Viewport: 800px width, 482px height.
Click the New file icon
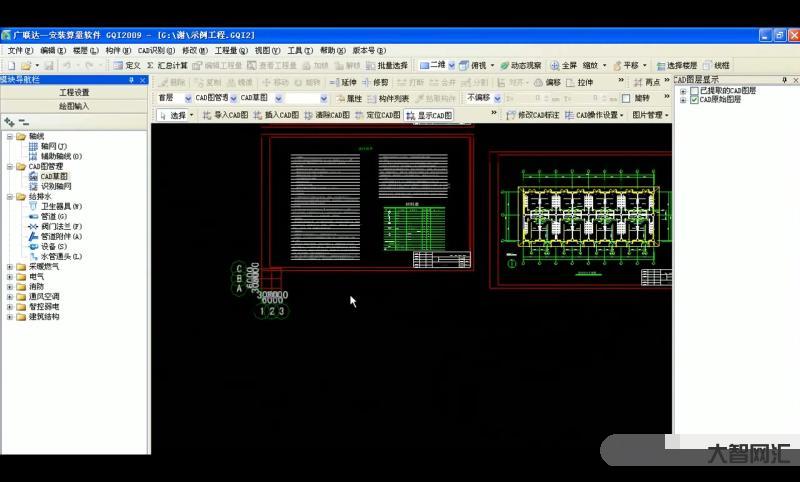(x=11, y=65)
